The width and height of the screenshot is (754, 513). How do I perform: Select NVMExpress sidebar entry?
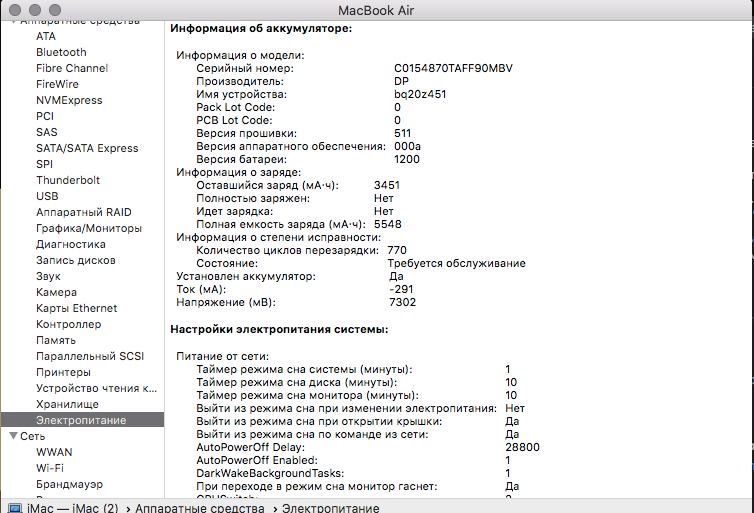pos(69,100)
